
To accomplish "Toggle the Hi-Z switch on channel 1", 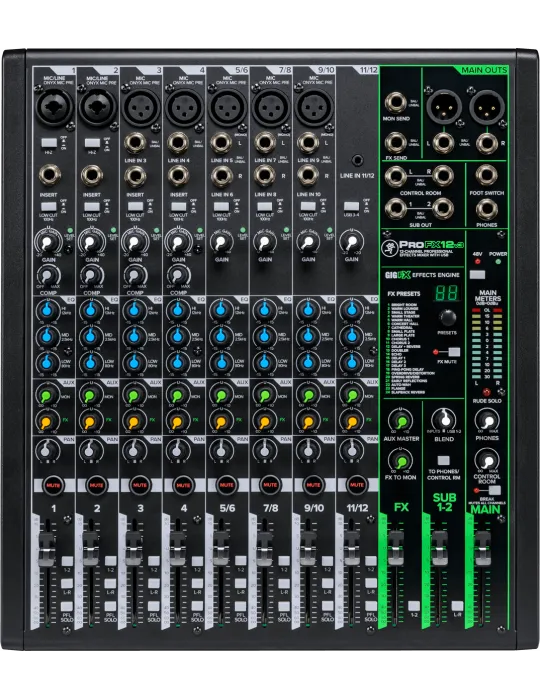I will tap(49, 143).
